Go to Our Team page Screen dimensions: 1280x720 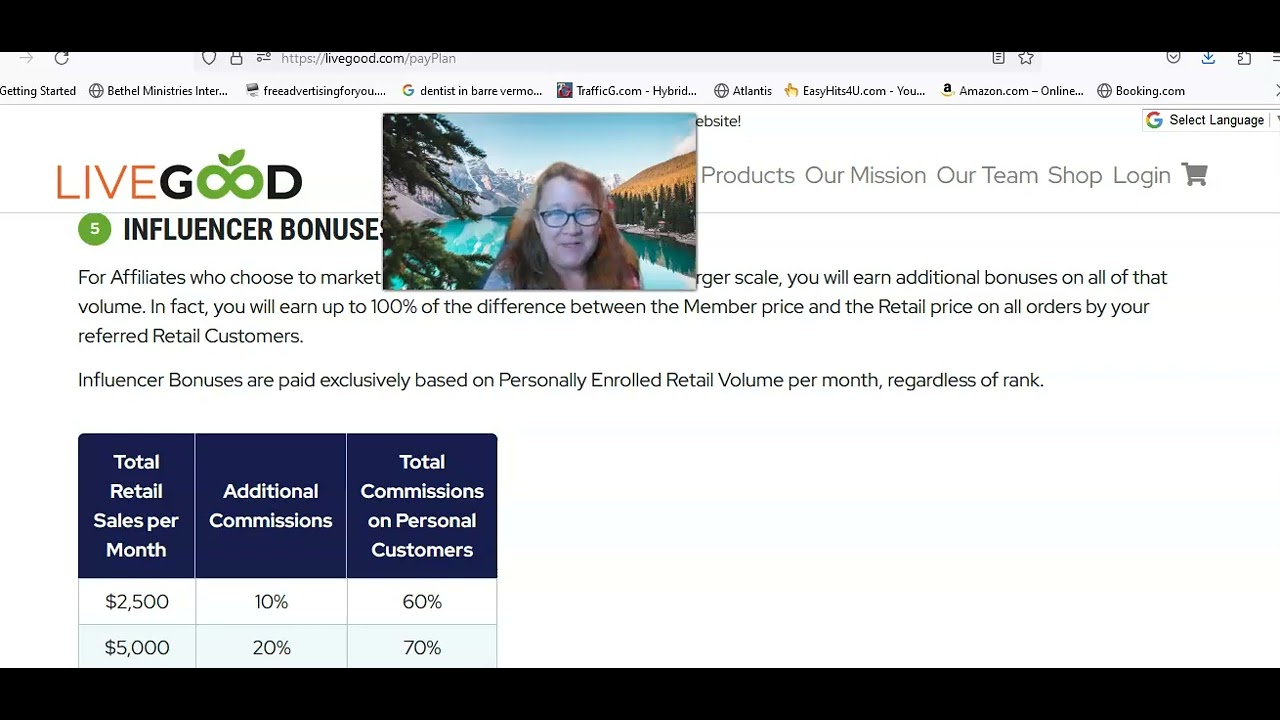click(x=987, y=175)
